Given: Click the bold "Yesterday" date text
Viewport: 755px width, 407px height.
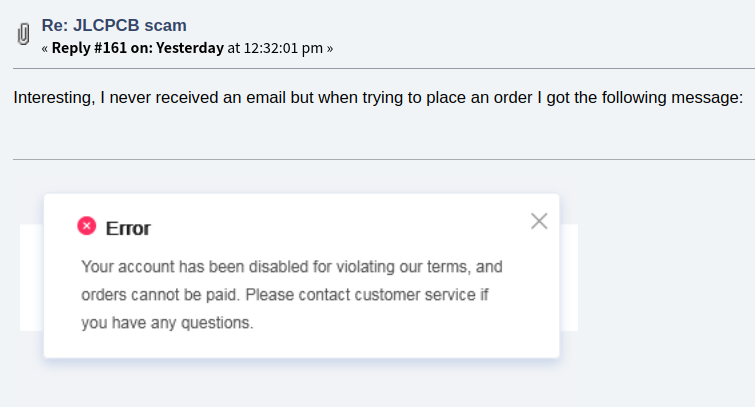Looking at the screenshot, I should 190,47.
